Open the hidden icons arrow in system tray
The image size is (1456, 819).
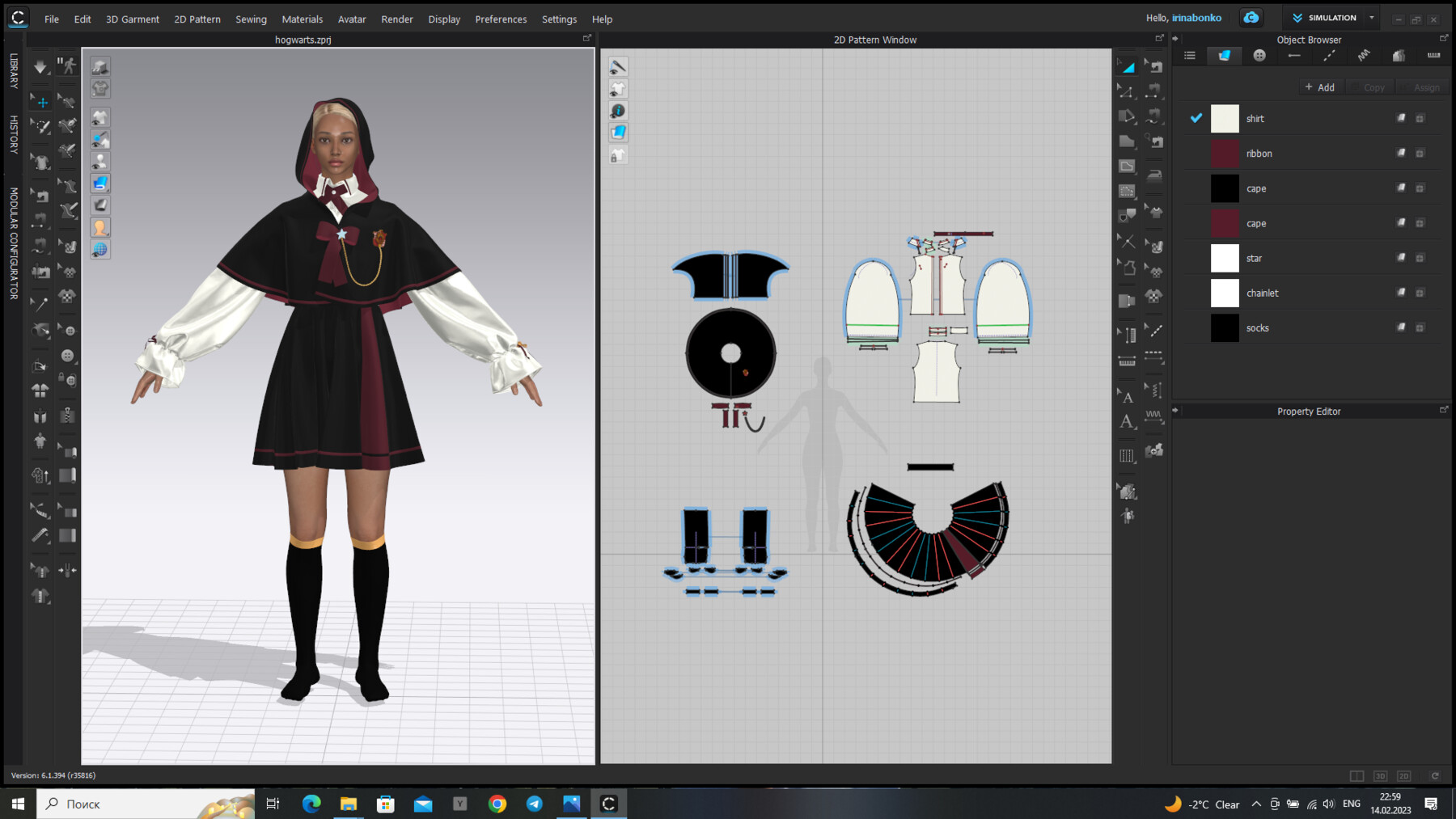pos(1257,804)
